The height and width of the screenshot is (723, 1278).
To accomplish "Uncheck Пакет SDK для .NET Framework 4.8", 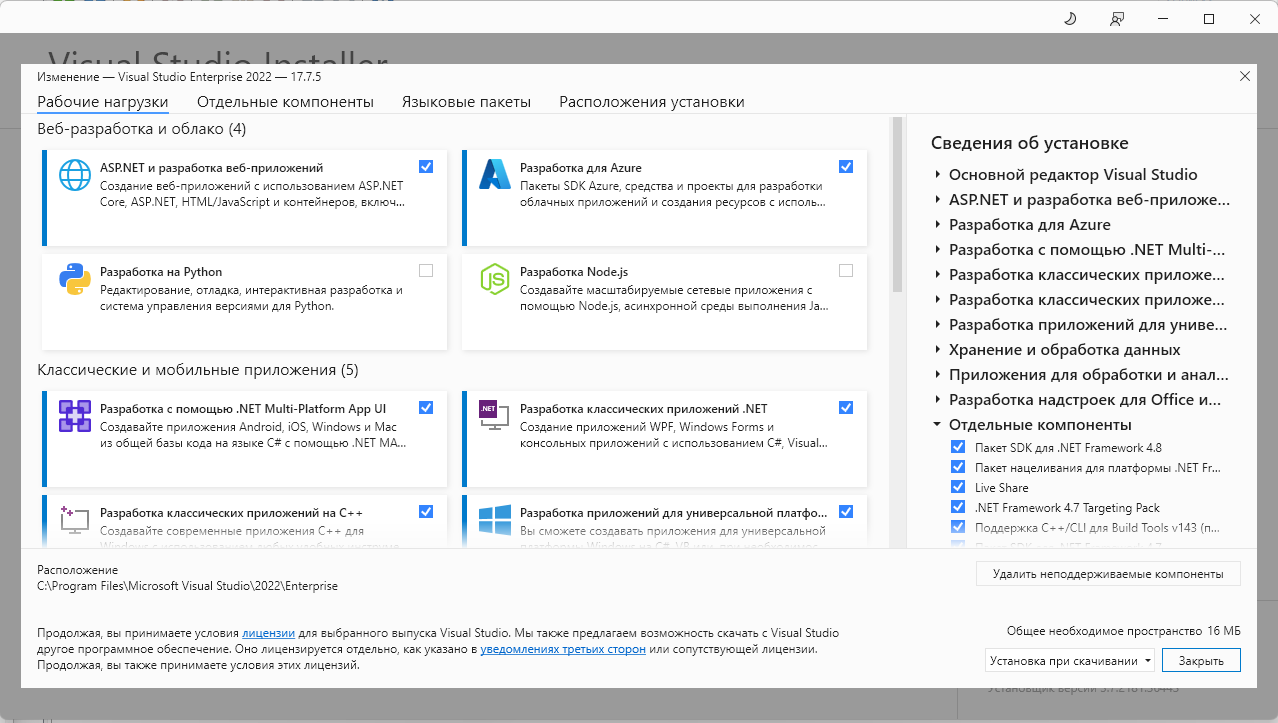I will [x=958, y=447].
